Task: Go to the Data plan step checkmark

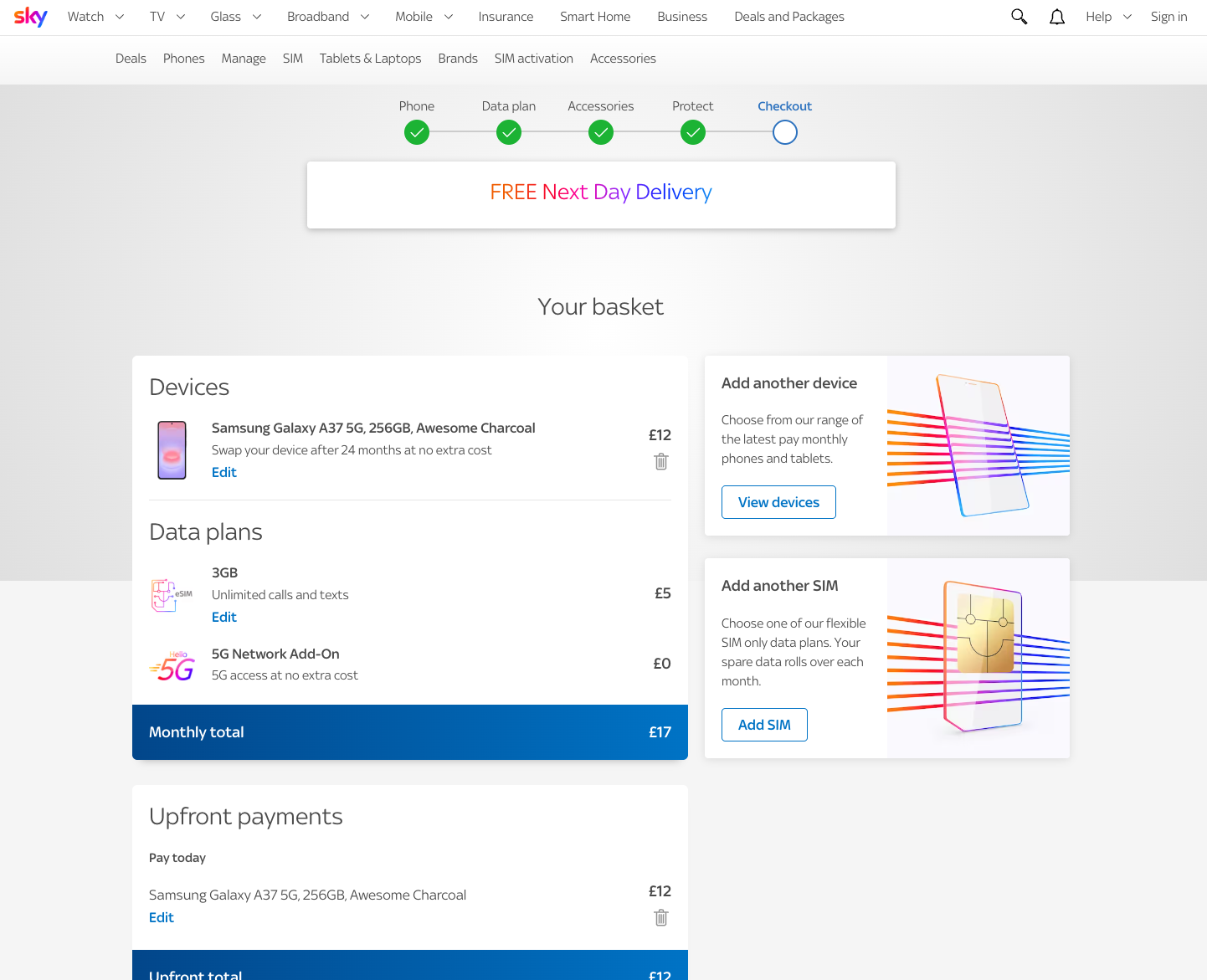Action: 509,132
